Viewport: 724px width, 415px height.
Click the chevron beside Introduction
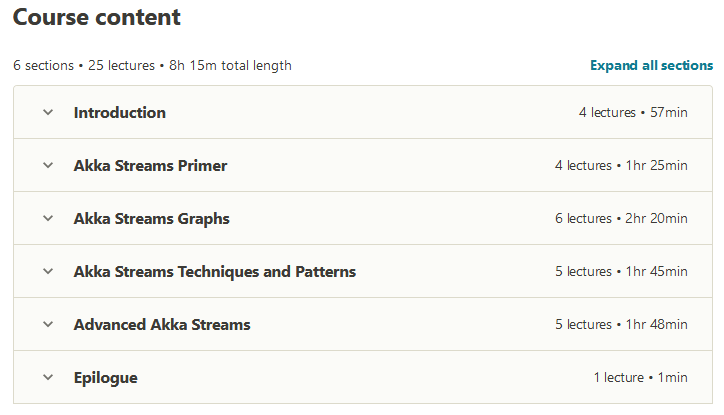47,112
